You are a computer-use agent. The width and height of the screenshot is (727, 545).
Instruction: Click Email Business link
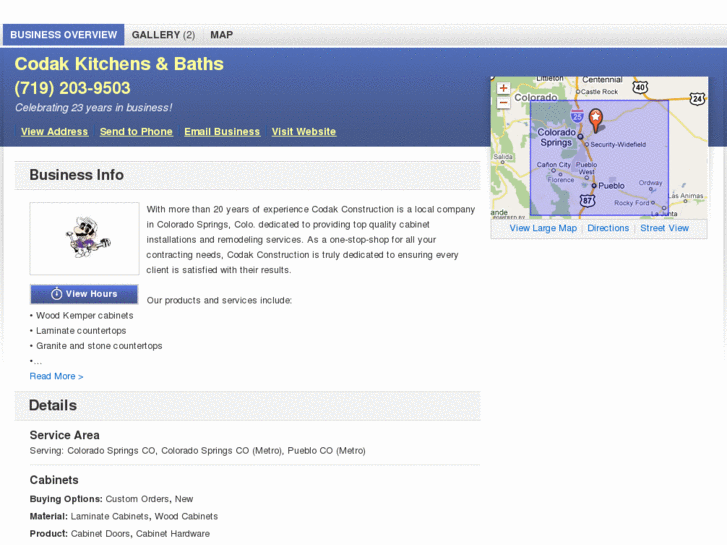(x=222, y=132)
